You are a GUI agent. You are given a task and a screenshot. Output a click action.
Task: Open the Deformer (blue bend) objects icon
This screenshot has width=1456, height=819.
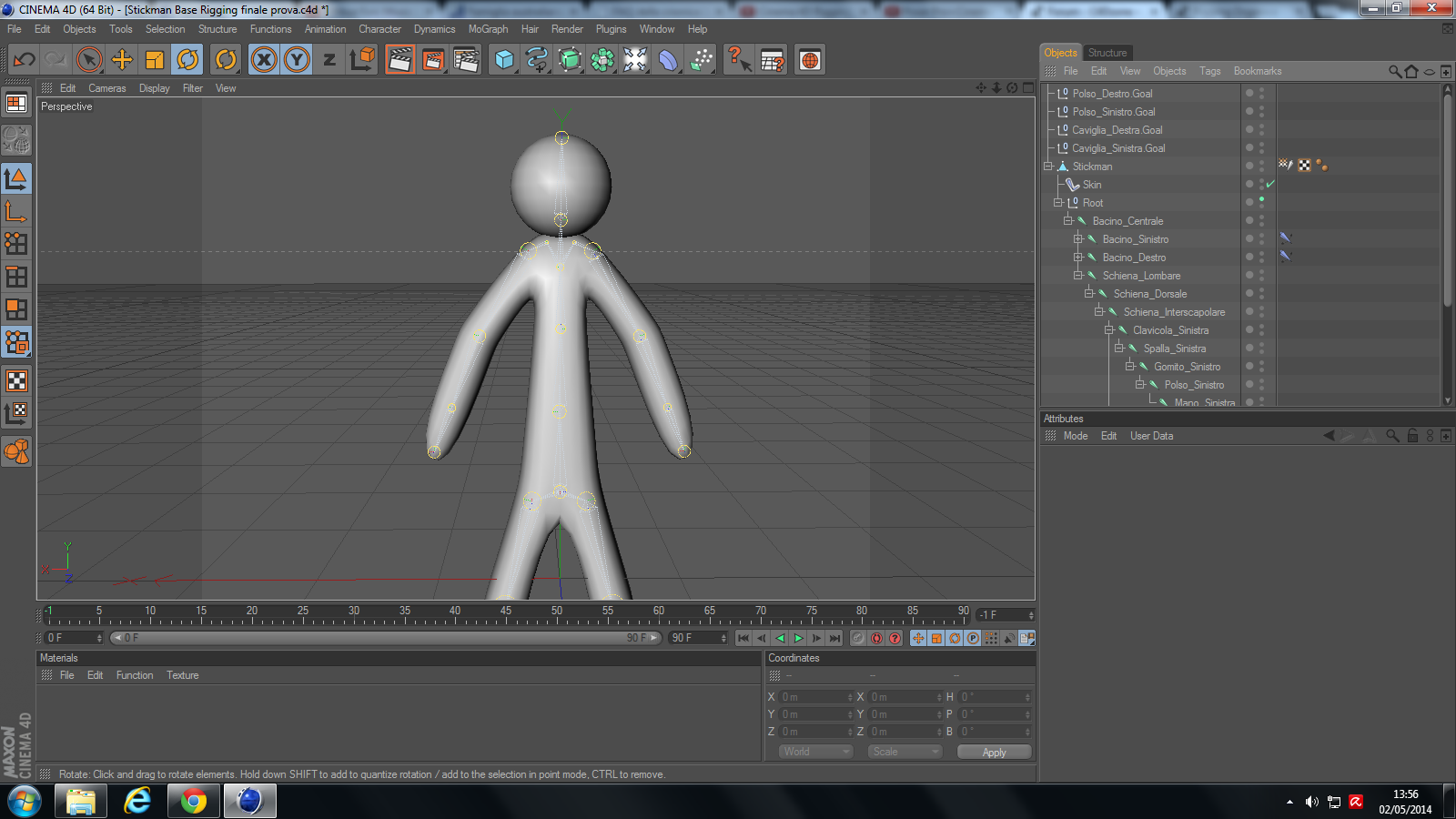coord(668,60)
